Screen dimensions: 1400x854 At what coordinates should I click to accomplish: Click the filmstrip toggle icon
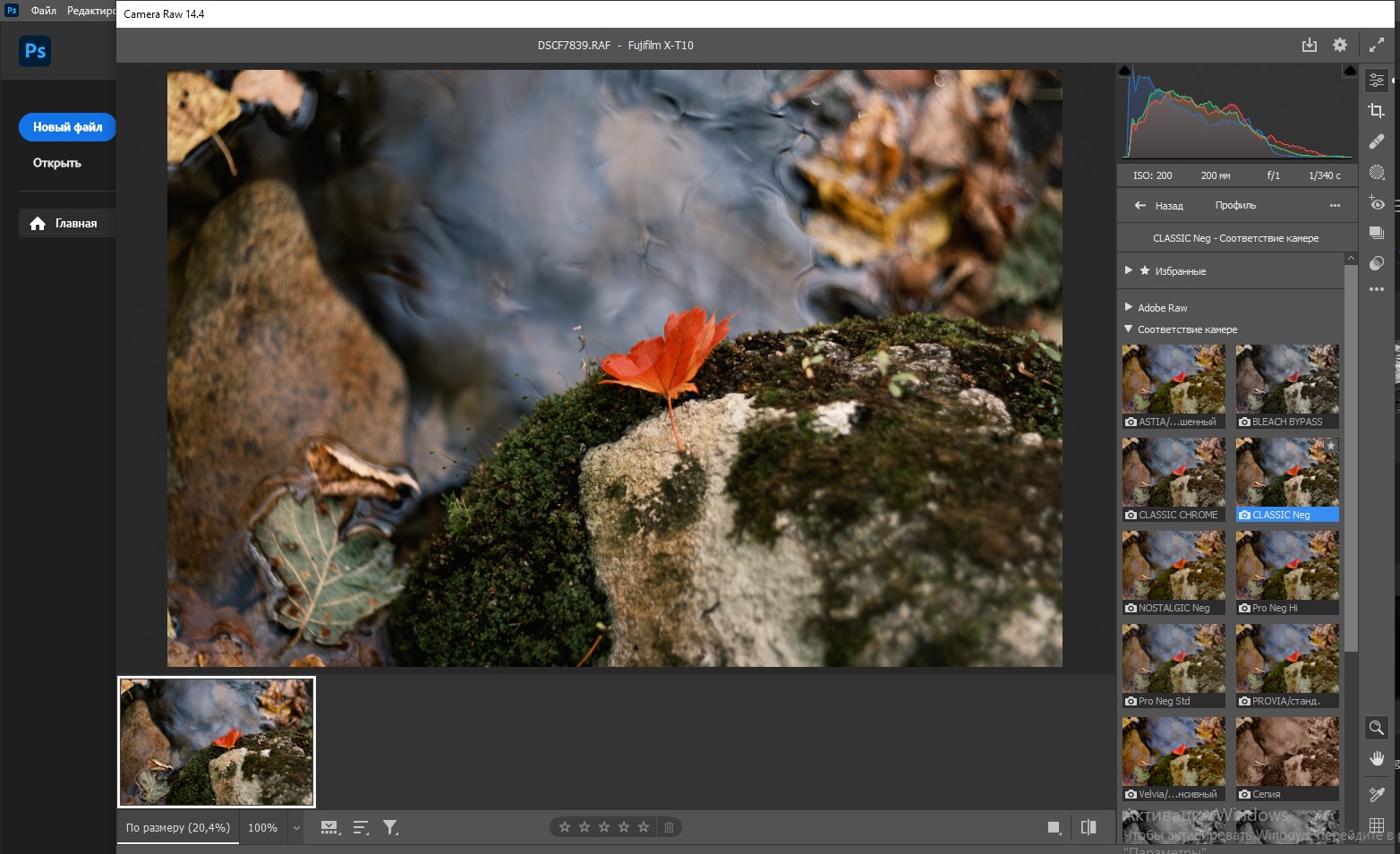330,828
